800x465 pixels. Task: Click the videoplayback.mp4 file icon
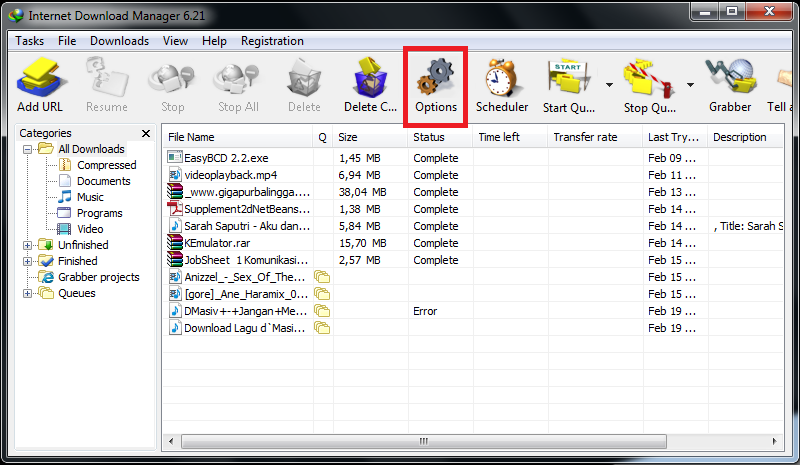pyautogui.click(x=174, y=175)
